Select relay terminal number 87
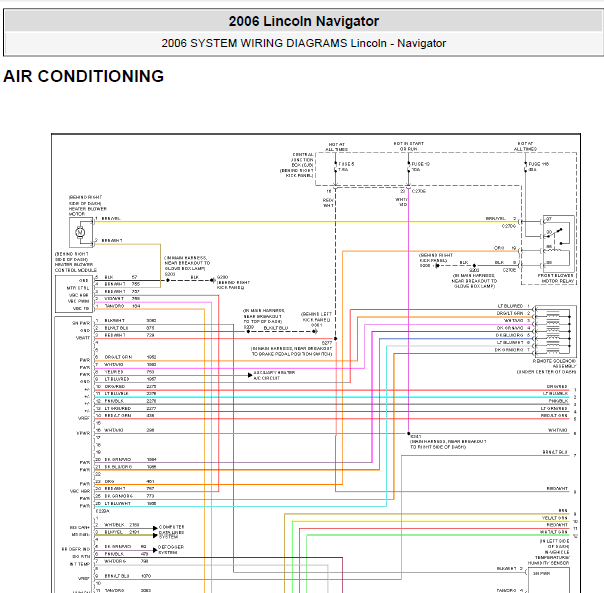This screenshot has height=593, width=604. pyautogui.click(x=549, y=219)
